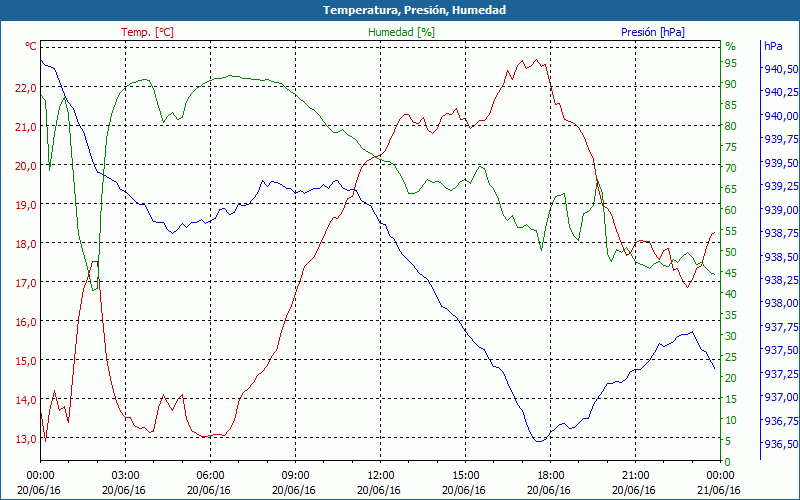Click the 30 humidity axis value
This screenshot has height=500, width=800.
click(731, 336)
